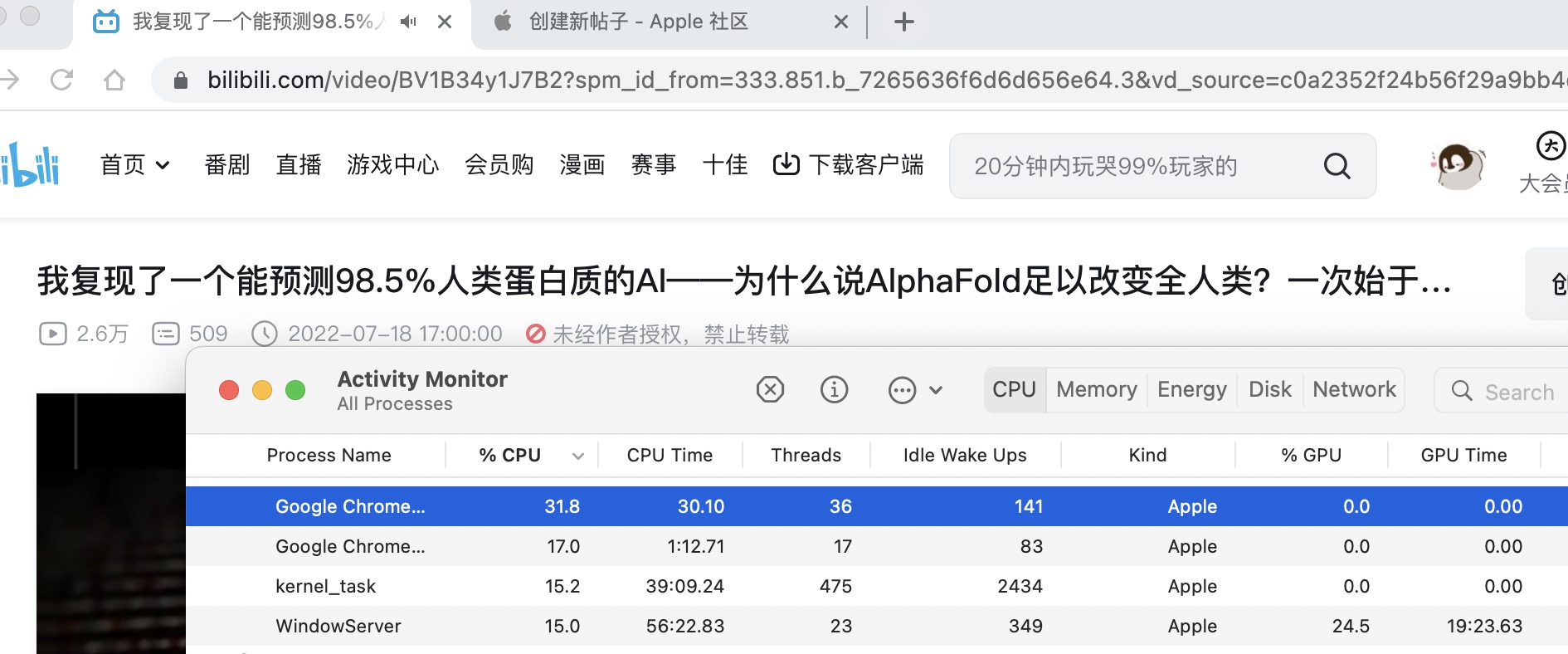
Task: Expand the ellipsis actions dropdown in Activity Monitor
Action: tap(915, 389)
